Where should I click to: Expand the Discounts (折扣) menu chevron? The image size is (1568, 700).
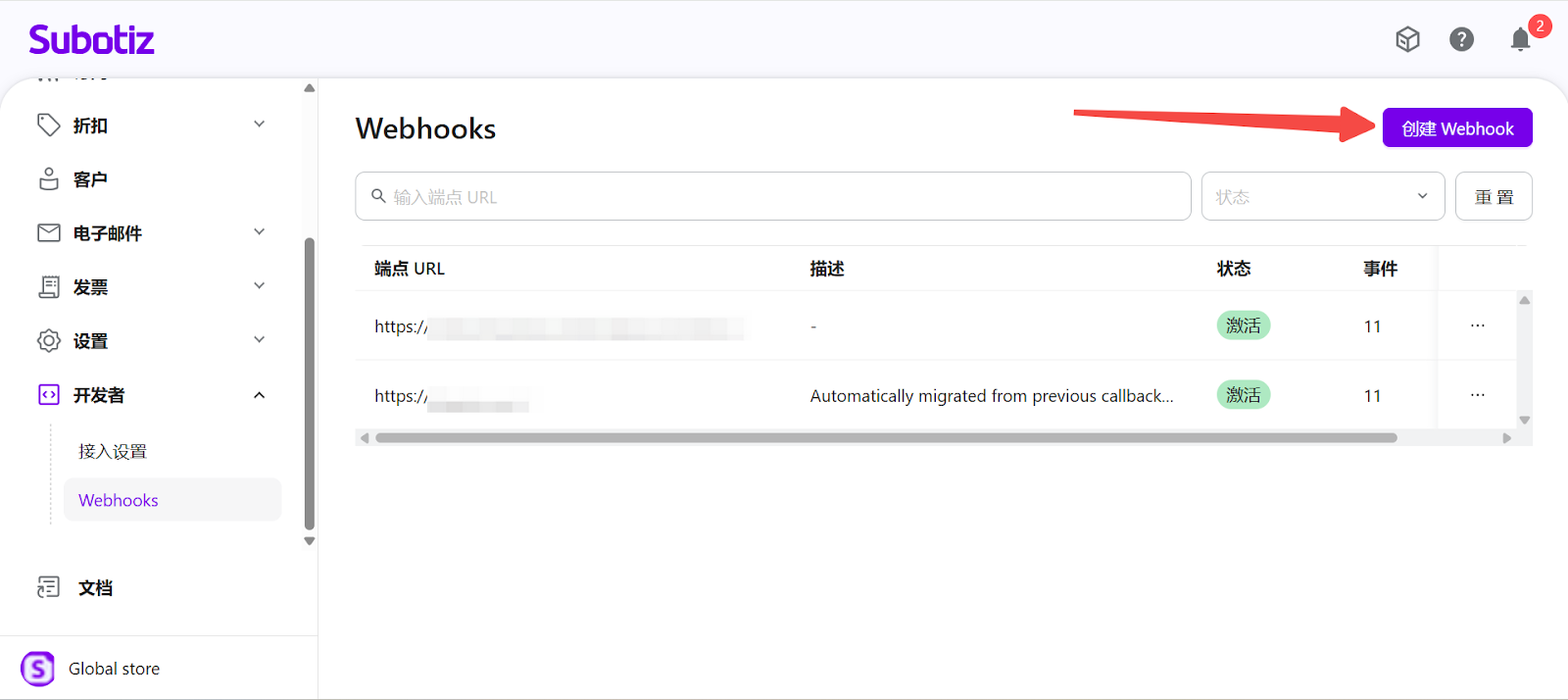point(260,125)
